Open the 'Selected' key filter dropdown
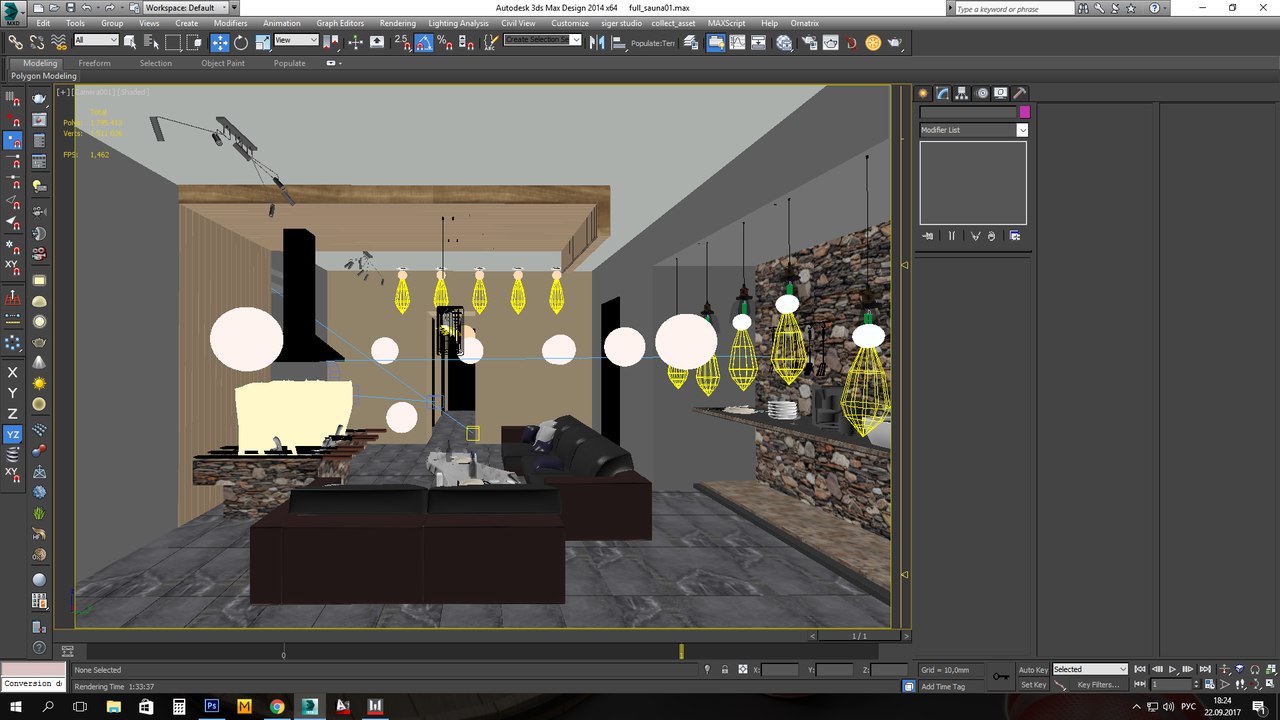Screen dimensions: 1280x720 click(1090, 669)
